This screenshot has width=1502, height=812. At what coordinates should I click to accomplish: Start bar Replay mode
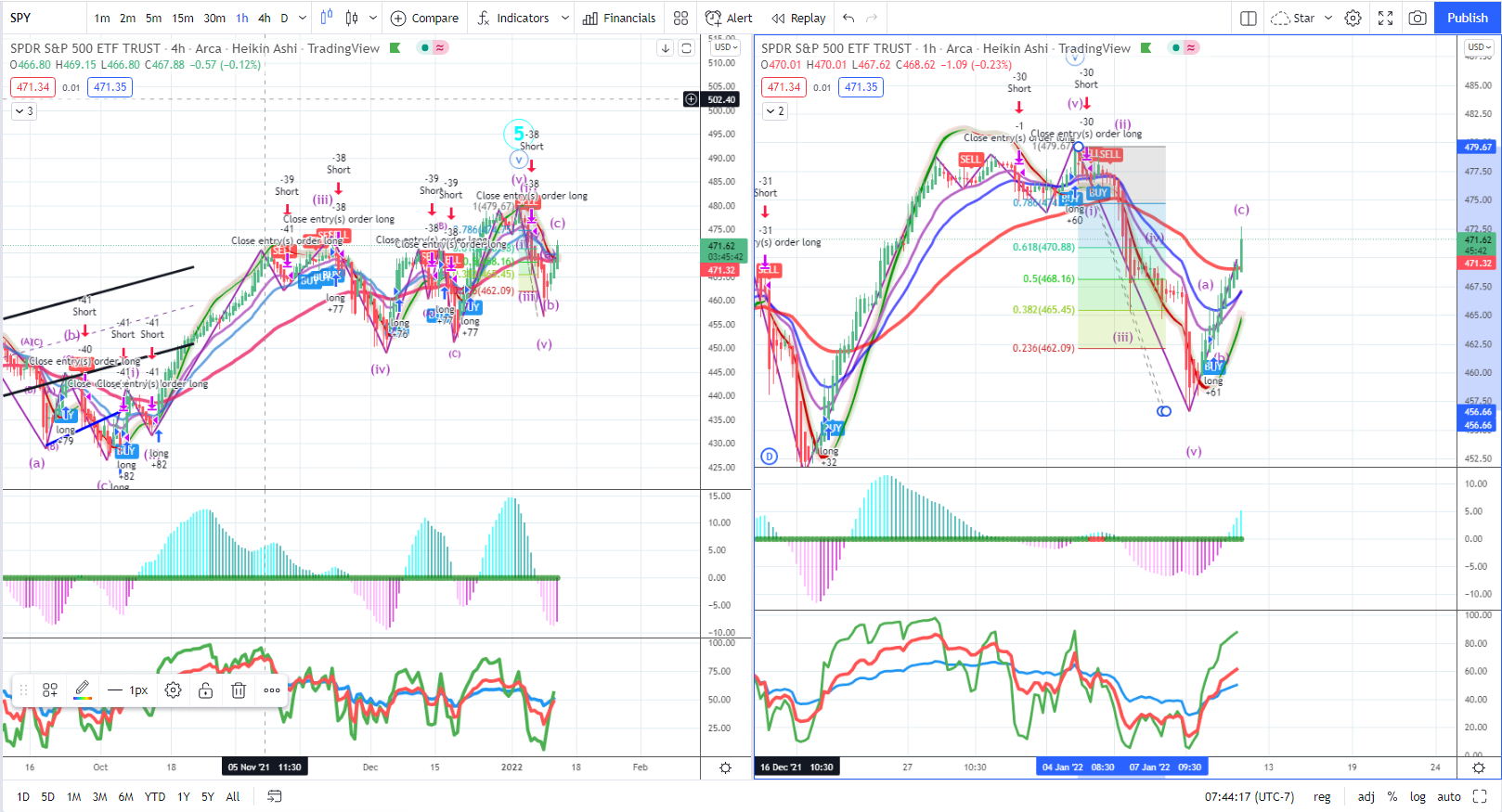(798, 18)
